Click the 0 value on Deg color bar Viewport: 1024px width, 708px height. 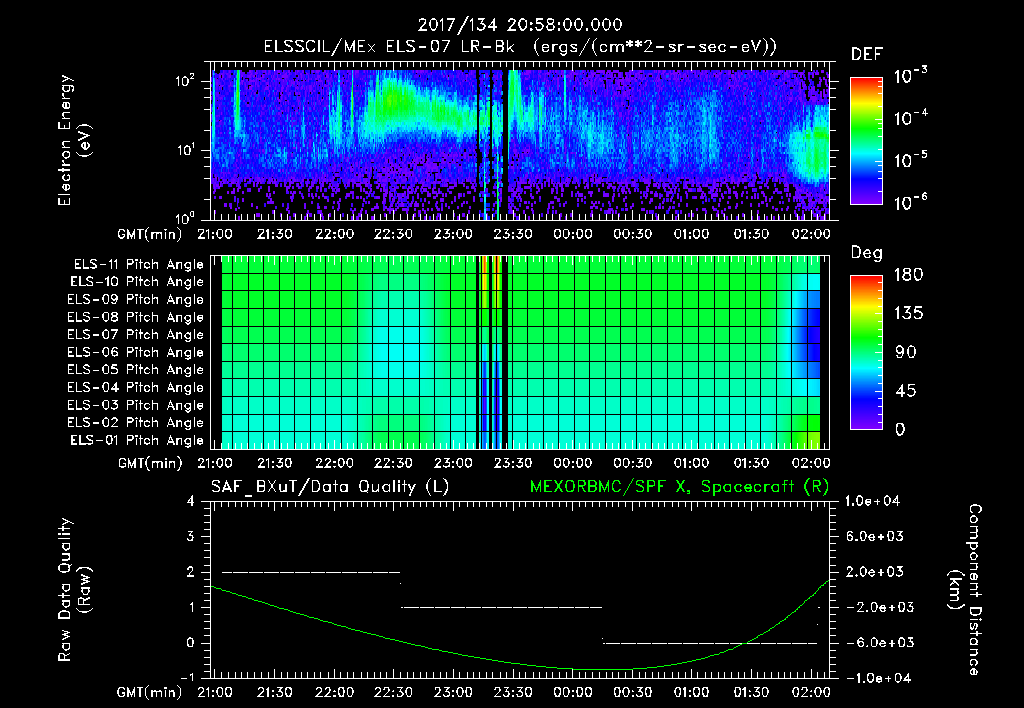click(900, 430)
